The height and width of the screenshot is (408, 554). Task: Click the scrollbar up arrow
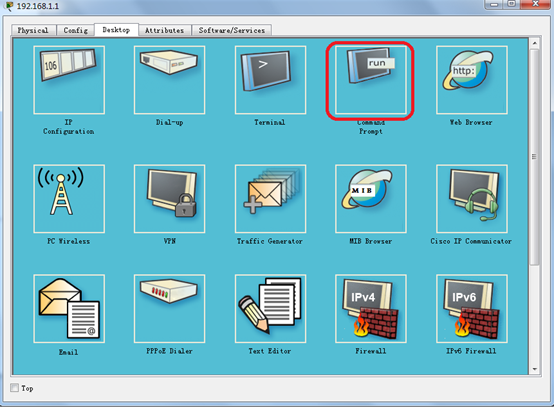click(535, 43)
